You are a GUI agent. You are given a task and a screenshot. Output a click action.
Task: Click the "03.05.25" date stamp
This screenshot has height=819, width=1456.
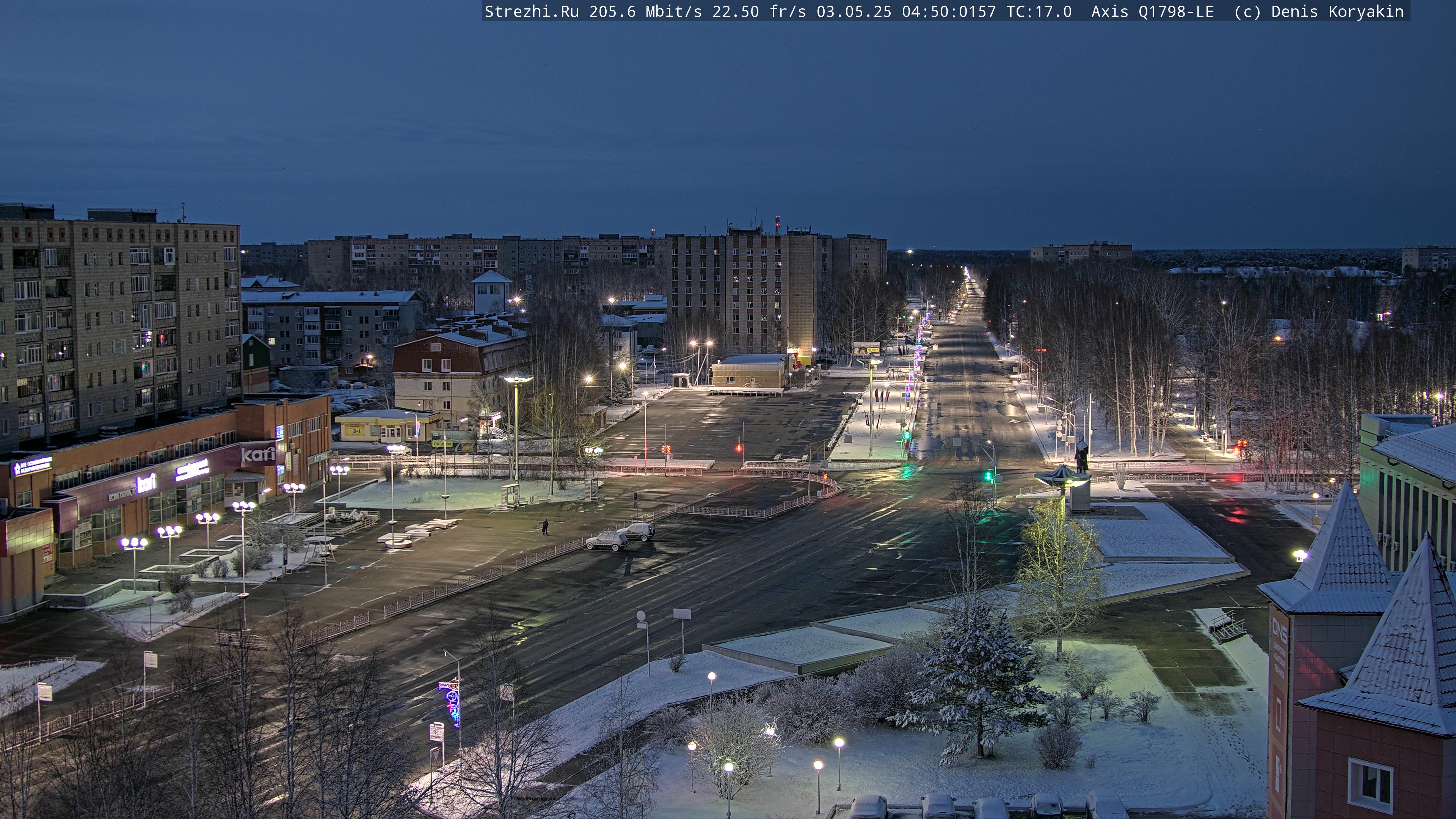tap(854, 12)
